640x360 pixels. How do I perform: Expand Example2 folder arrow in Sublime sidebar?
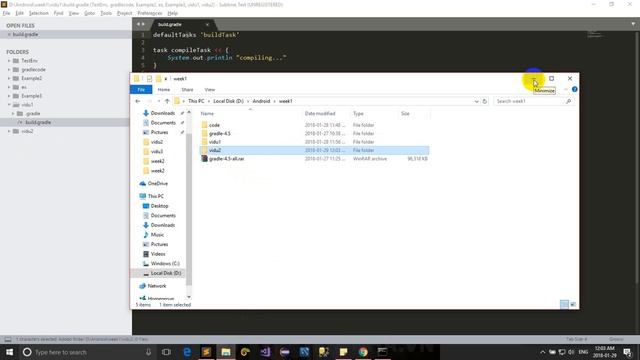(9, 78)
